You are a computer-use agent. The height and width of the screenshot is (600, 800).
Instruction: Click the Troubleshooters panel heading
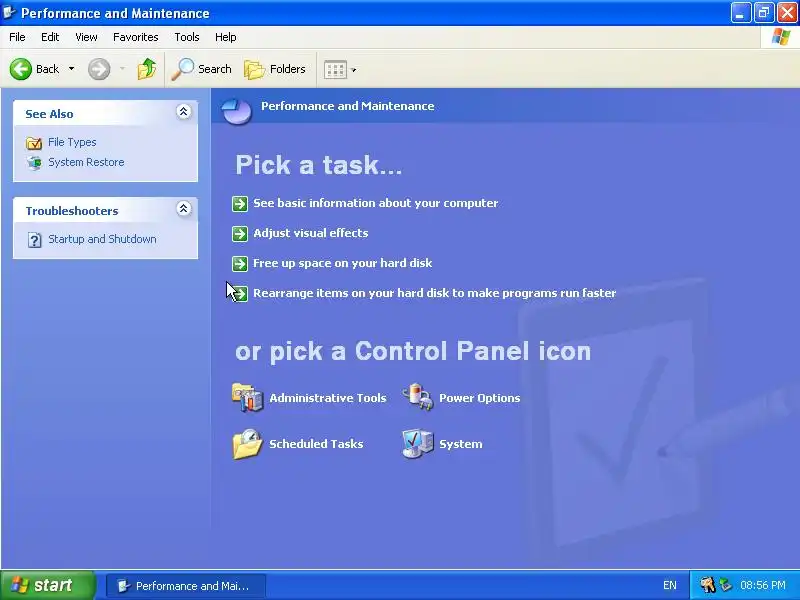click(x=72, y=211)
